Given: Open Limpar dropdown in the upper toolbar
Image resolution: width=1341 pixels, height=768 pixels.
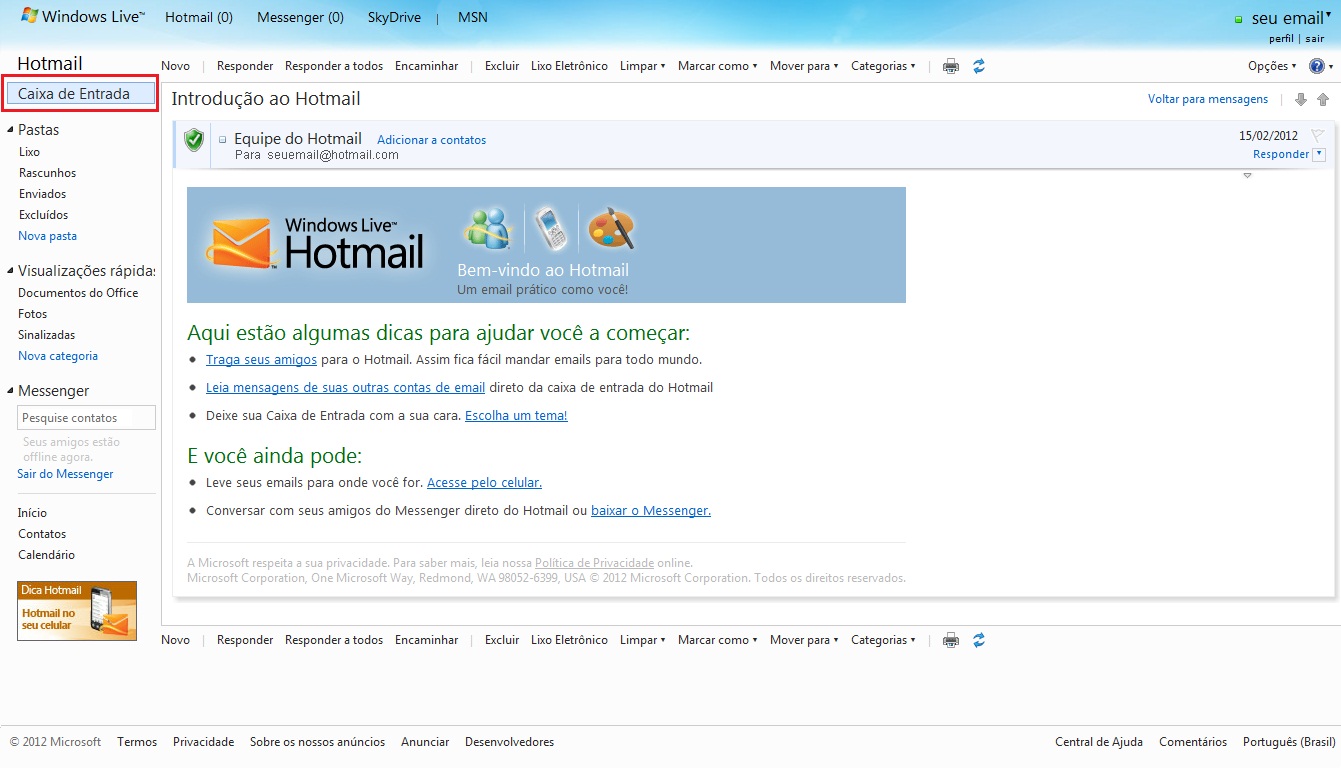Looking at the screenshot, I should (x=642, y=66).
